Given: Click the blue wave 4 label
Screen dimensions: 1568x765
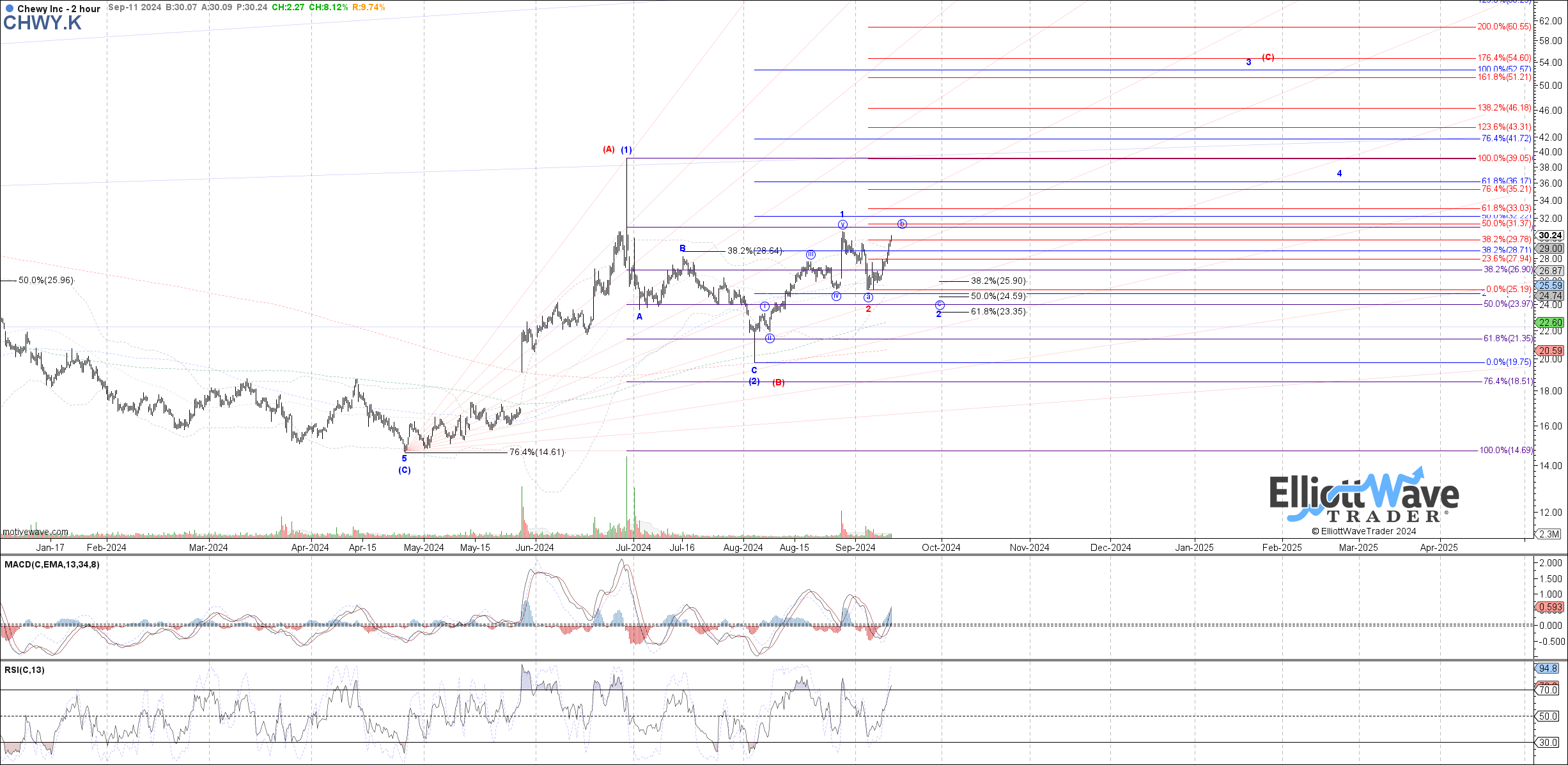Looking at the screenshot, I should click(1339, 173).
